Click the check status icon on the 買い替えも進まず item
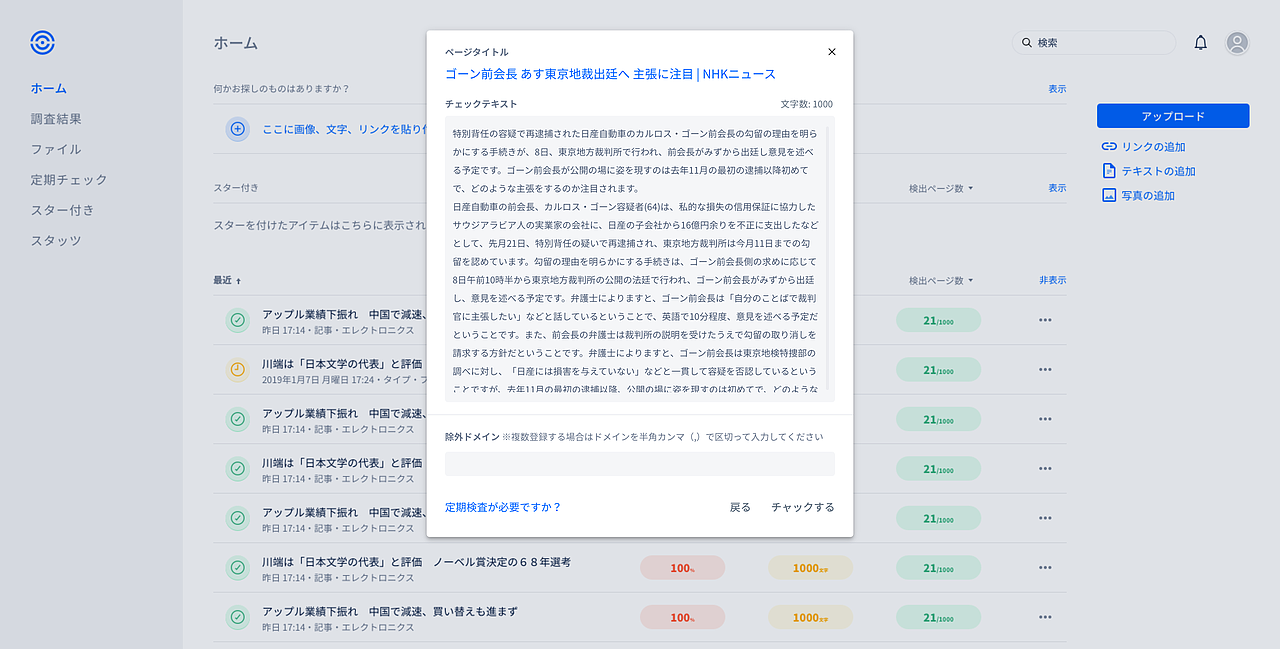This screenshot has width=1280, height=649. click(237, 617)
